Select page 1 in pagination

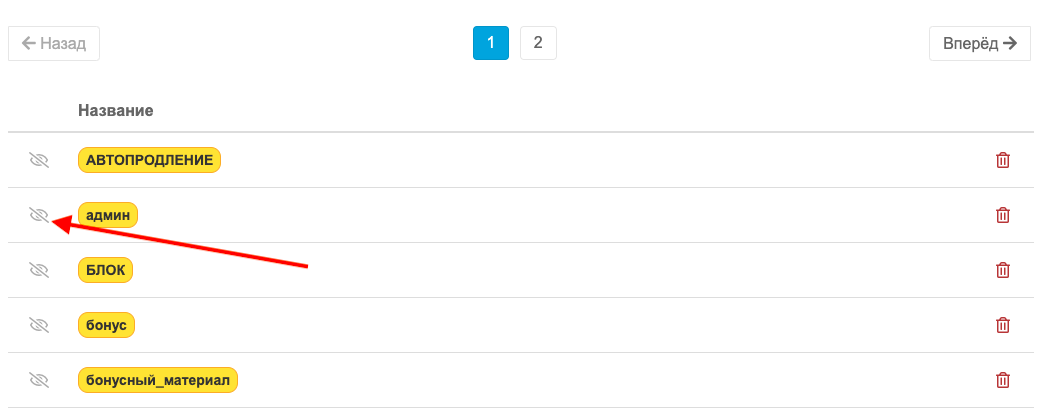(x=491, y=43)
